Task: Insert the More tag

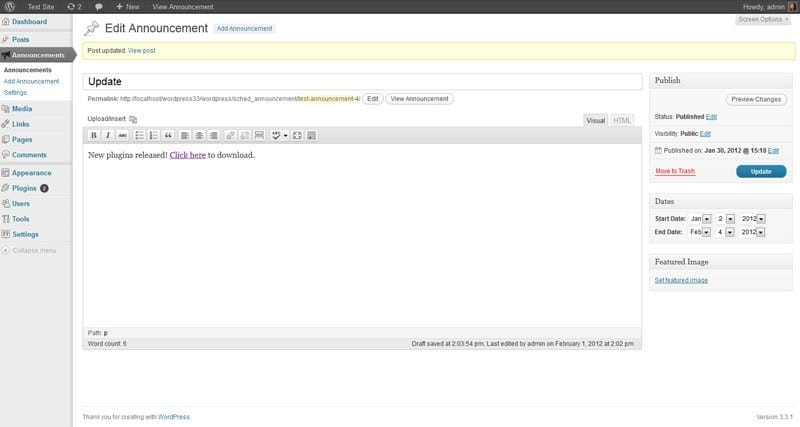Action: tap(259, 135)
